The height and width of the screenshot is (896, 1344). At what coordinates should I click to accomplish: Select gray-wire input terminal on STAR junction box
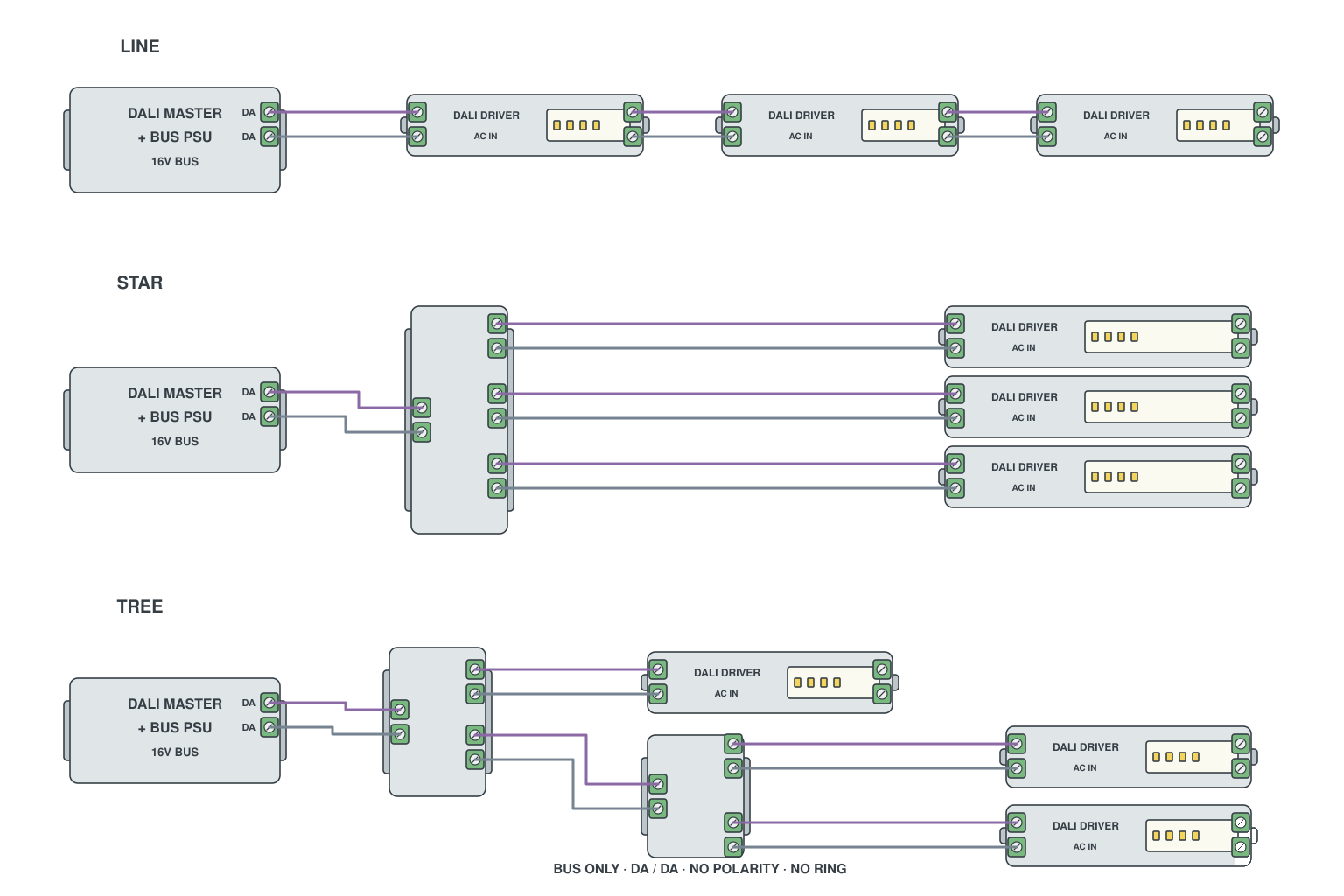tap(422, 432)
